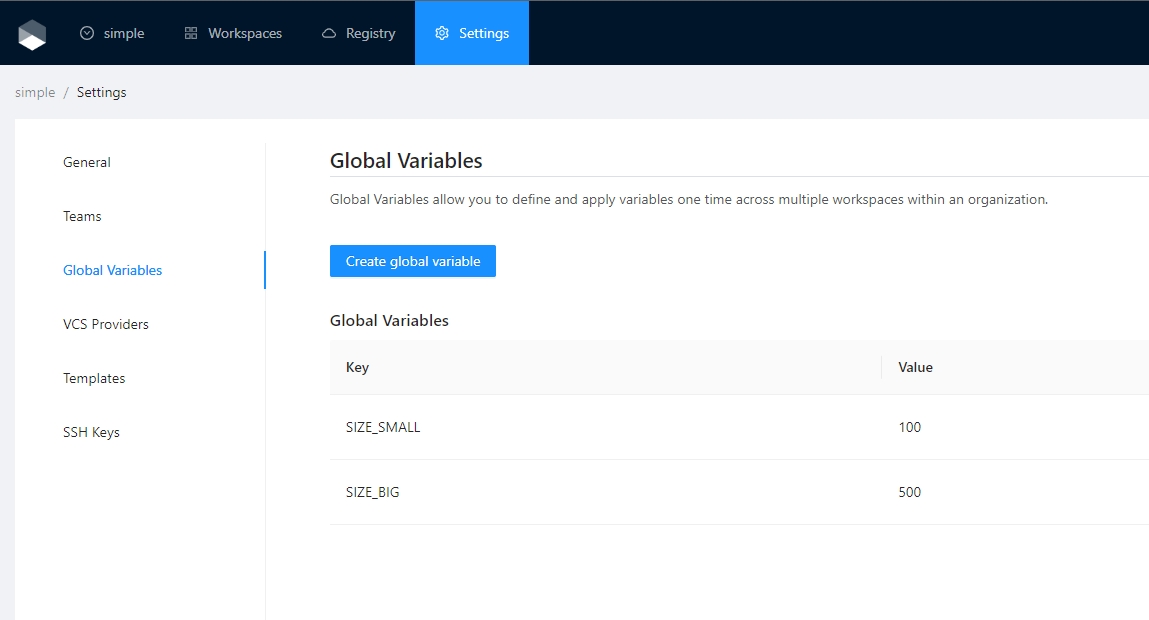
Task: Navigate to Templates settings
Action: (x=94, y=378)
